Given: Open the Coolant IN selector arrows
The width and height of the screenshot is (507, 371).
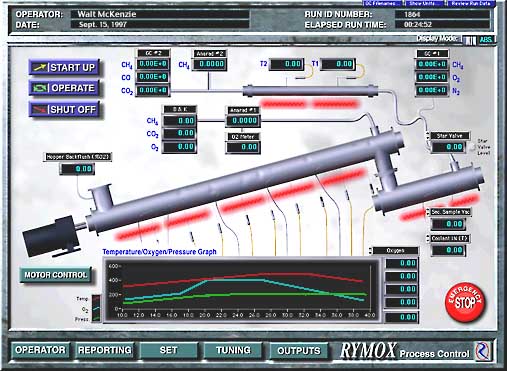Looking at the screenshot, I should (428, 238).
